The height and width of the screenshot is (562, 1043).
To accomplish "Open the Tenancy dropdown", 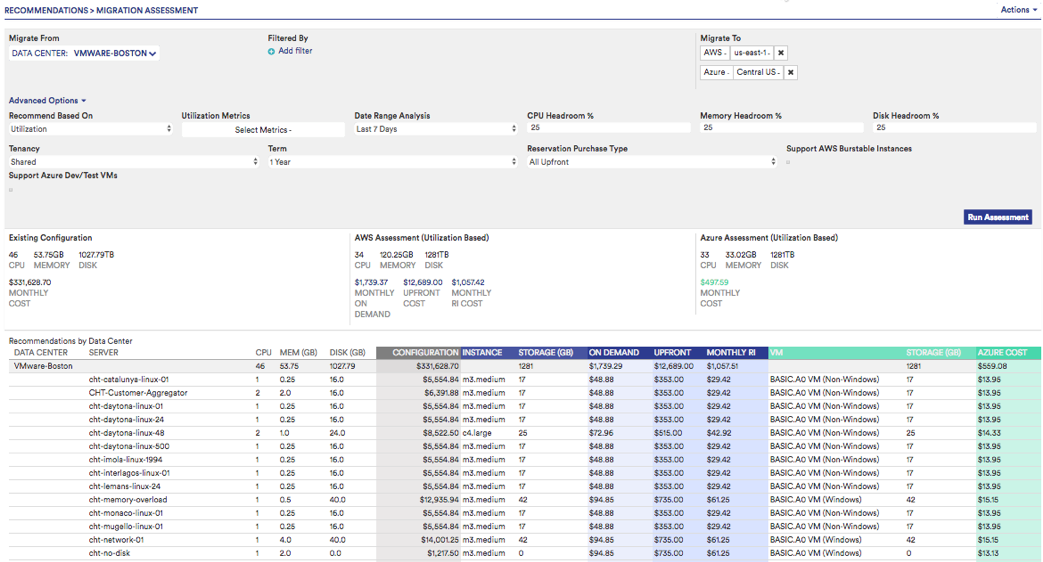I will (133, 162).
